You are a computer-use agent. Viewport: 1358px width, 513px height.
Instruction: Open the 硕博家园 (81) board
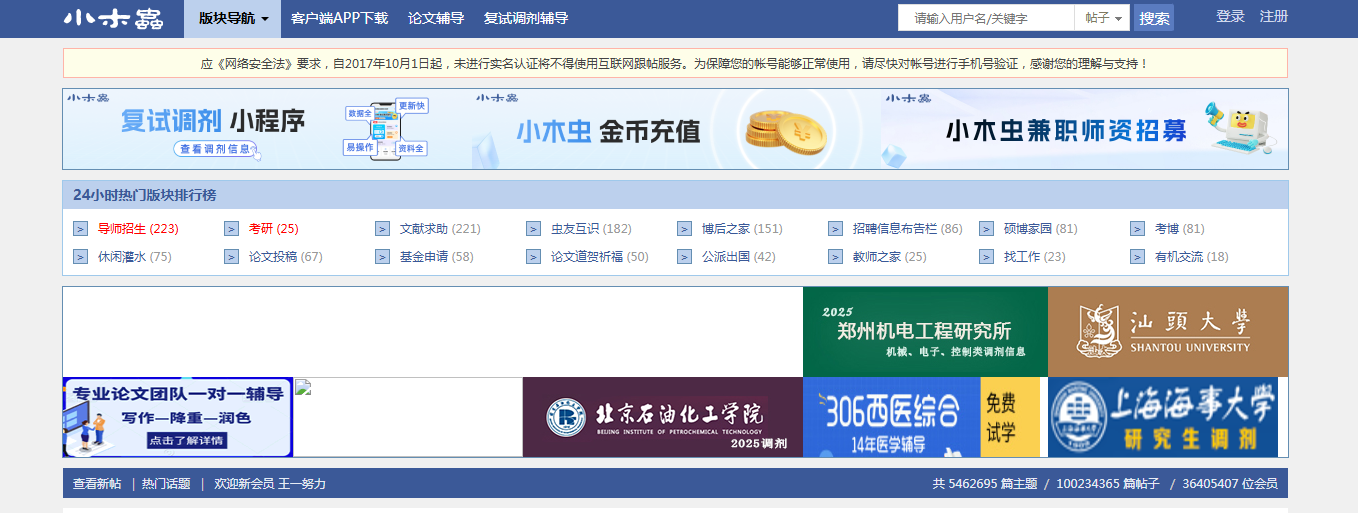1041,229
